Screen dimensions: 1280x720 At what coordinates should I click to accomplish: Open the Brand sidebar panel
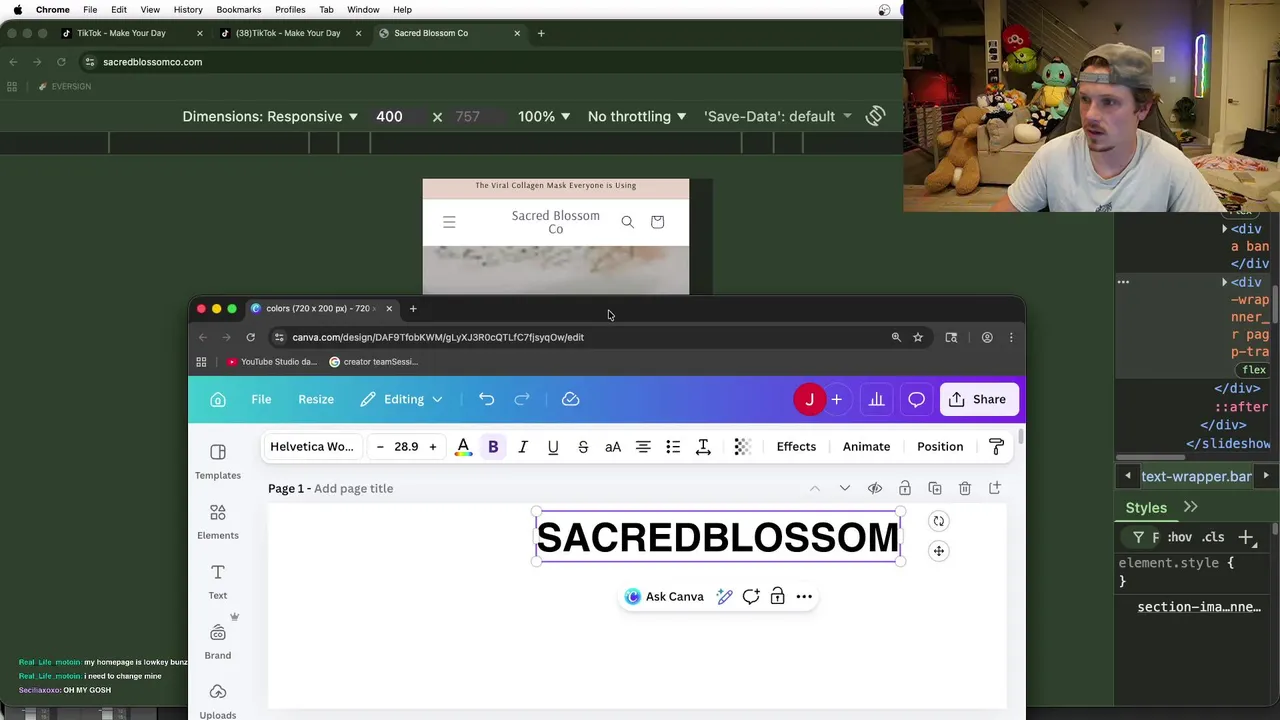click(x=218, y=641)
